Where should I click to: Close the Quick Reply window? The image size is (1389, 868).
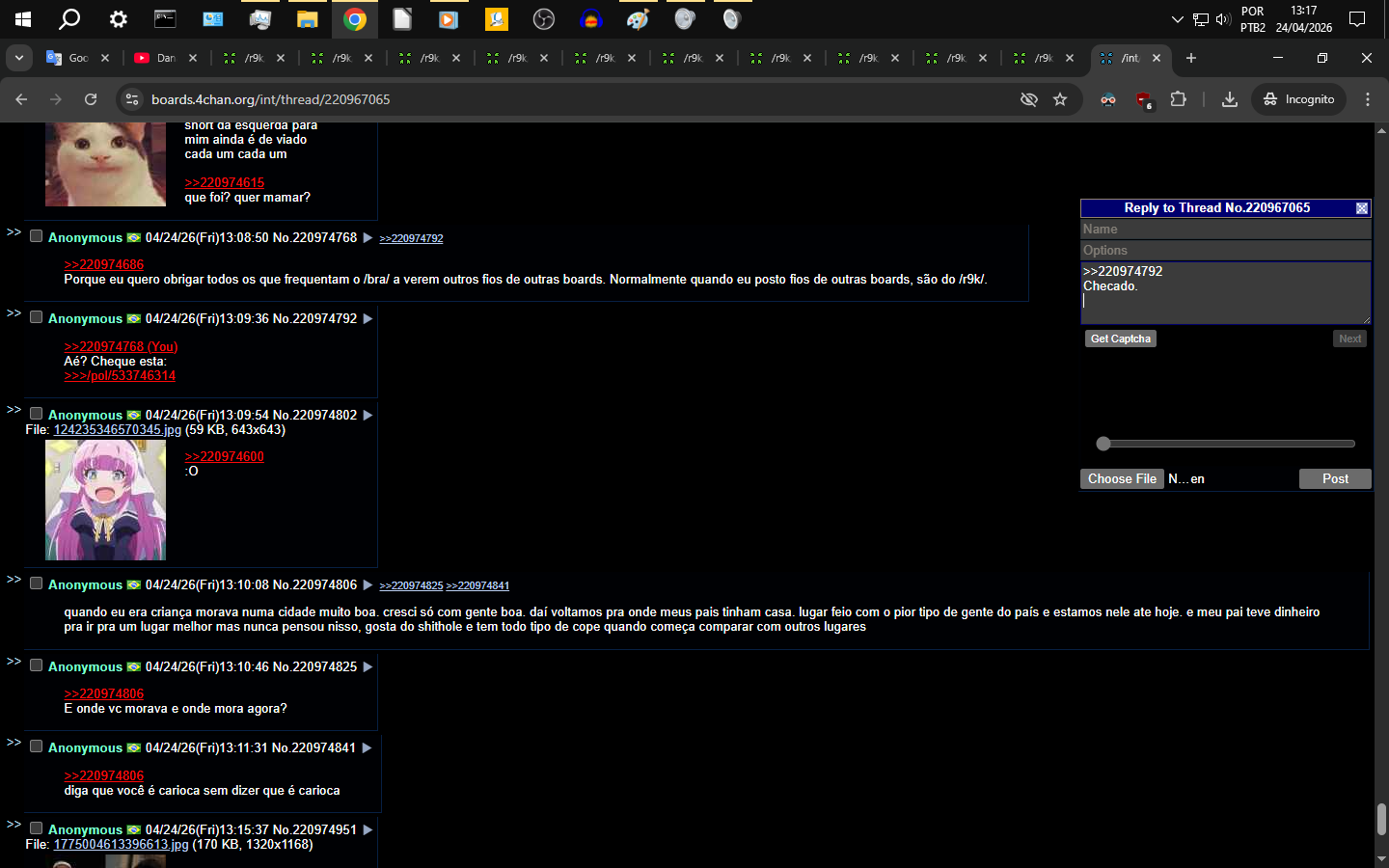tap(1362, 208)
